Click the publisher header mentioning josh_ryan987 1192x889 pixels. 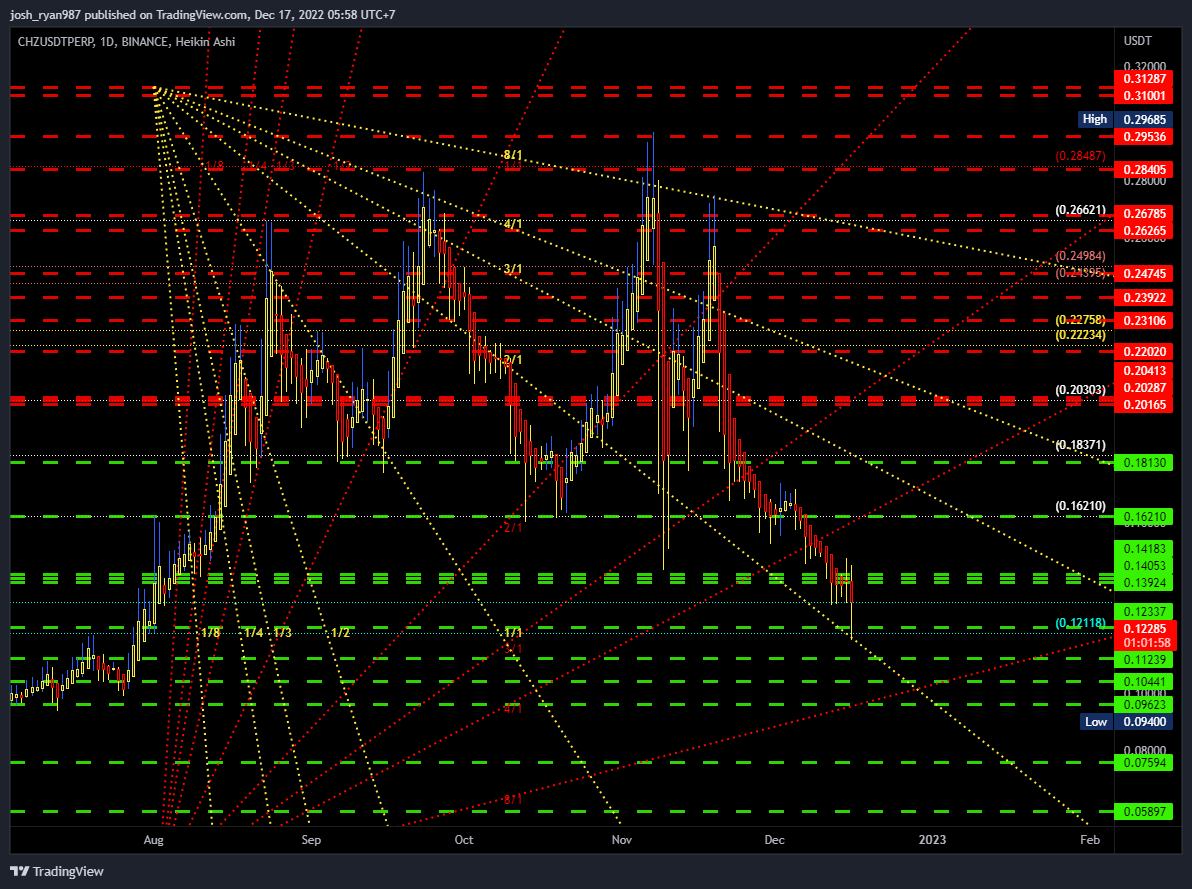click(202, 14)
